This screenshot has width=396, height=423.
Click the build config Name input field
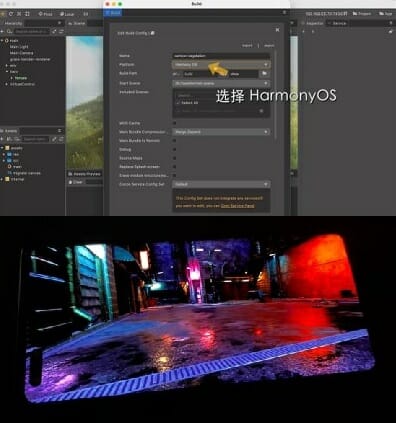221,56
